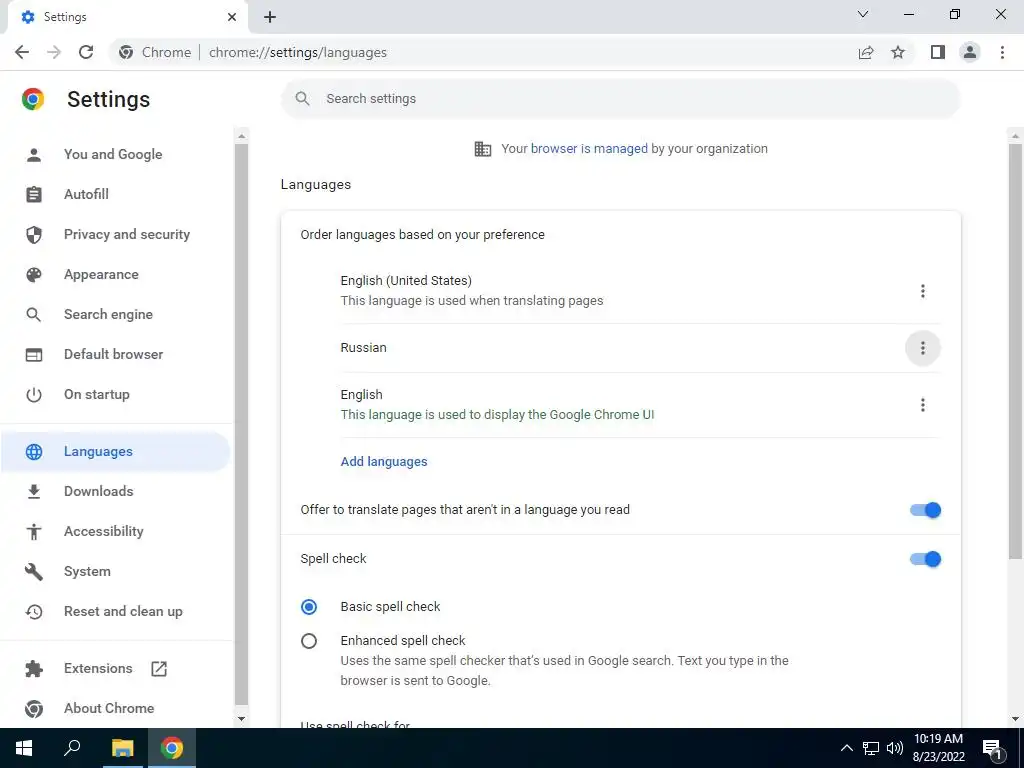
Task: Click the main page scrollbar thumb
Action: (1015, 351)
